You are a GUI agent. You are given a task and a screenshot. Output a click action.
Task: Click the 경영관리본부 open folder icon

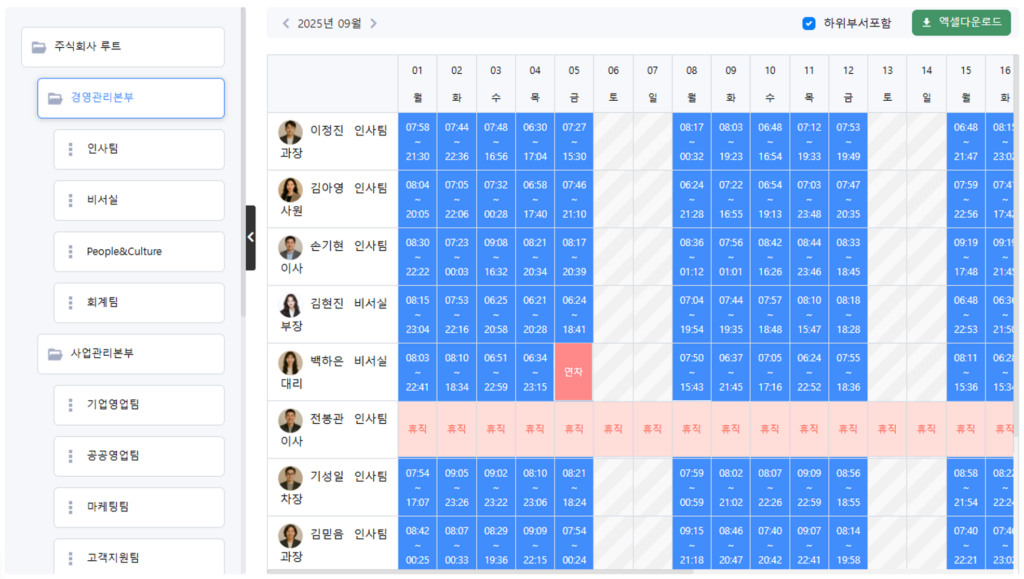pyautogui.click(x=55, y=98)
